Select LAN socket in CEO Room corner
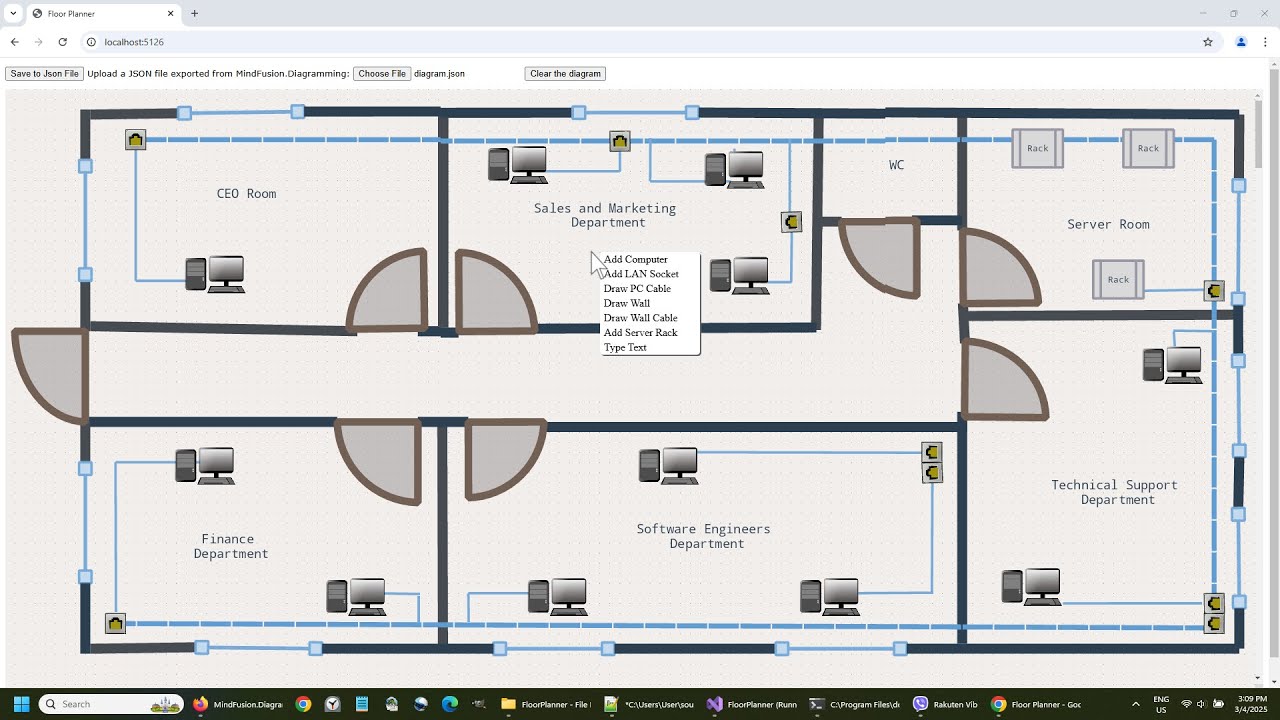Image resolution: width=1280 pixels, height=720 pixels. tap(136, 140)
